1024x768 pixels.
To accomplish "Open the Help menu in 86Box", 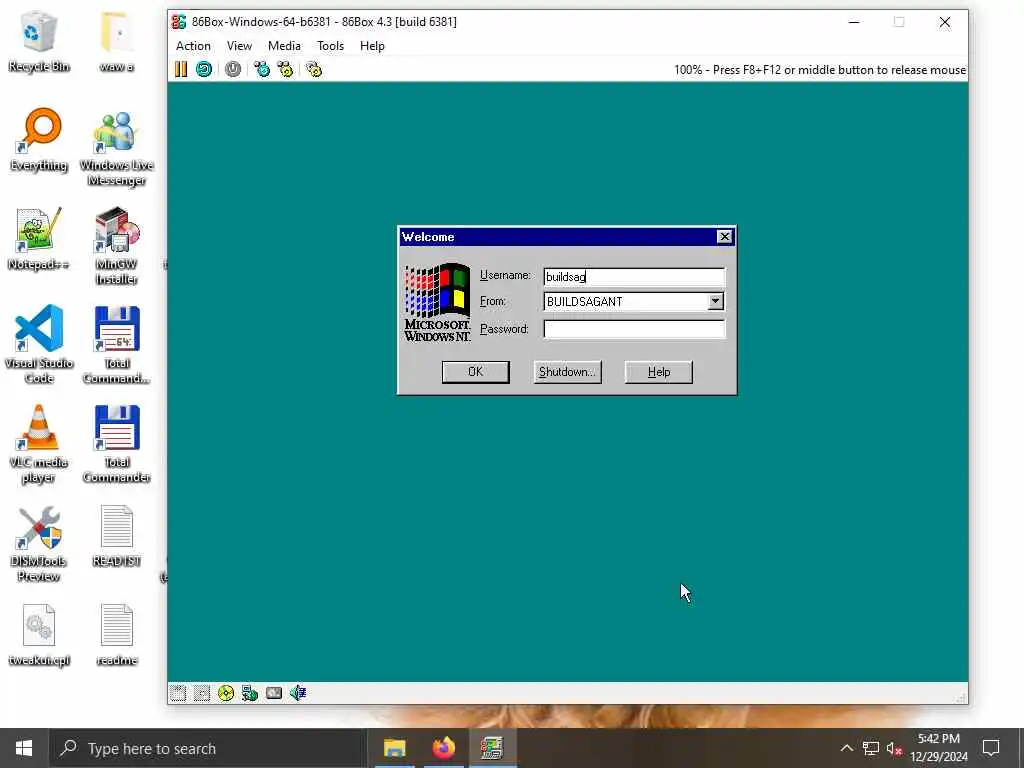I will 372,46.
